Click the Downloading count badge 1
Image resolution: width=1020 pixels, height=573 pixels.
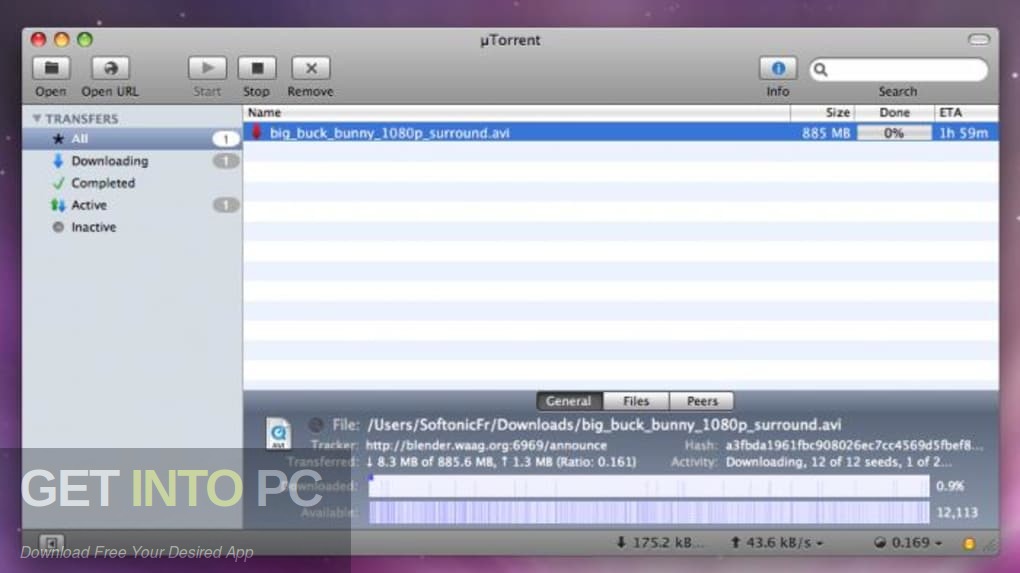(x=226, y=161)
